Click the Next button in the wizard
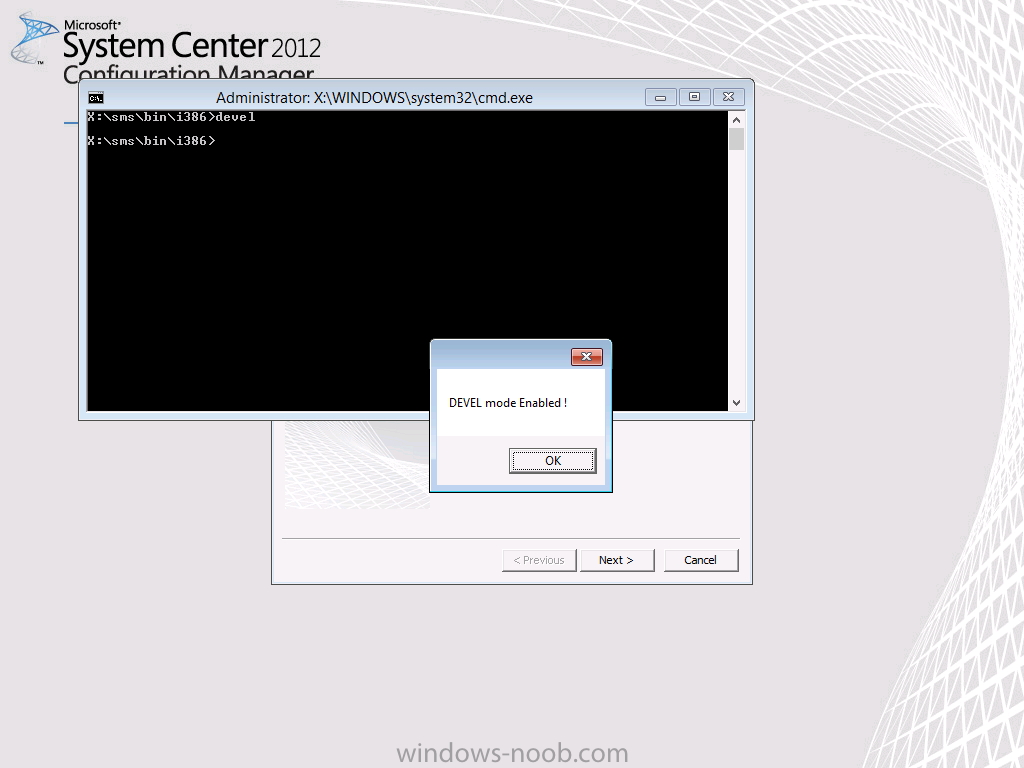The height and width of the screenshot is (768, 1024). 616,560
